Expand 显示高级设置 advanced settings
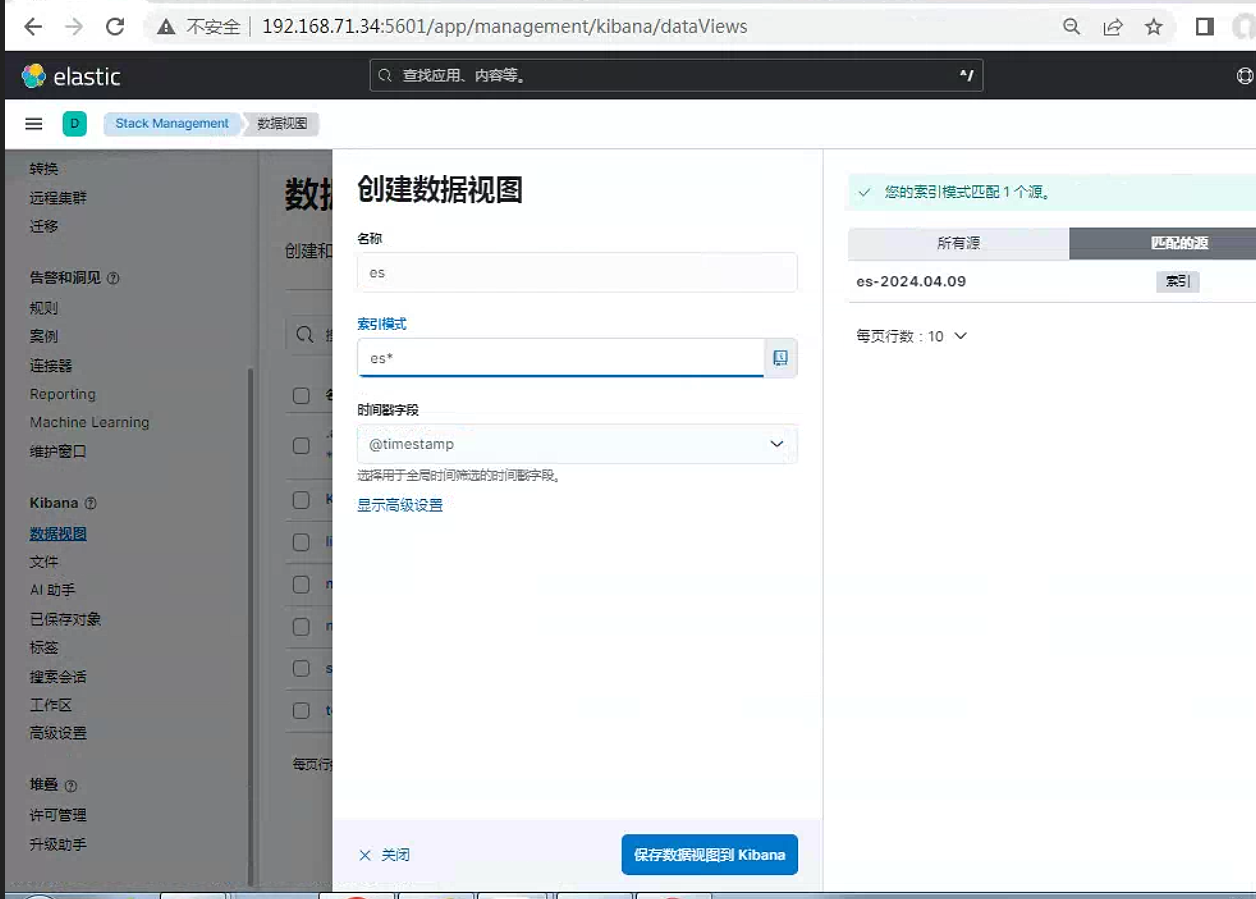This screenshot has height=899, width=1256. tap(400, 505)
